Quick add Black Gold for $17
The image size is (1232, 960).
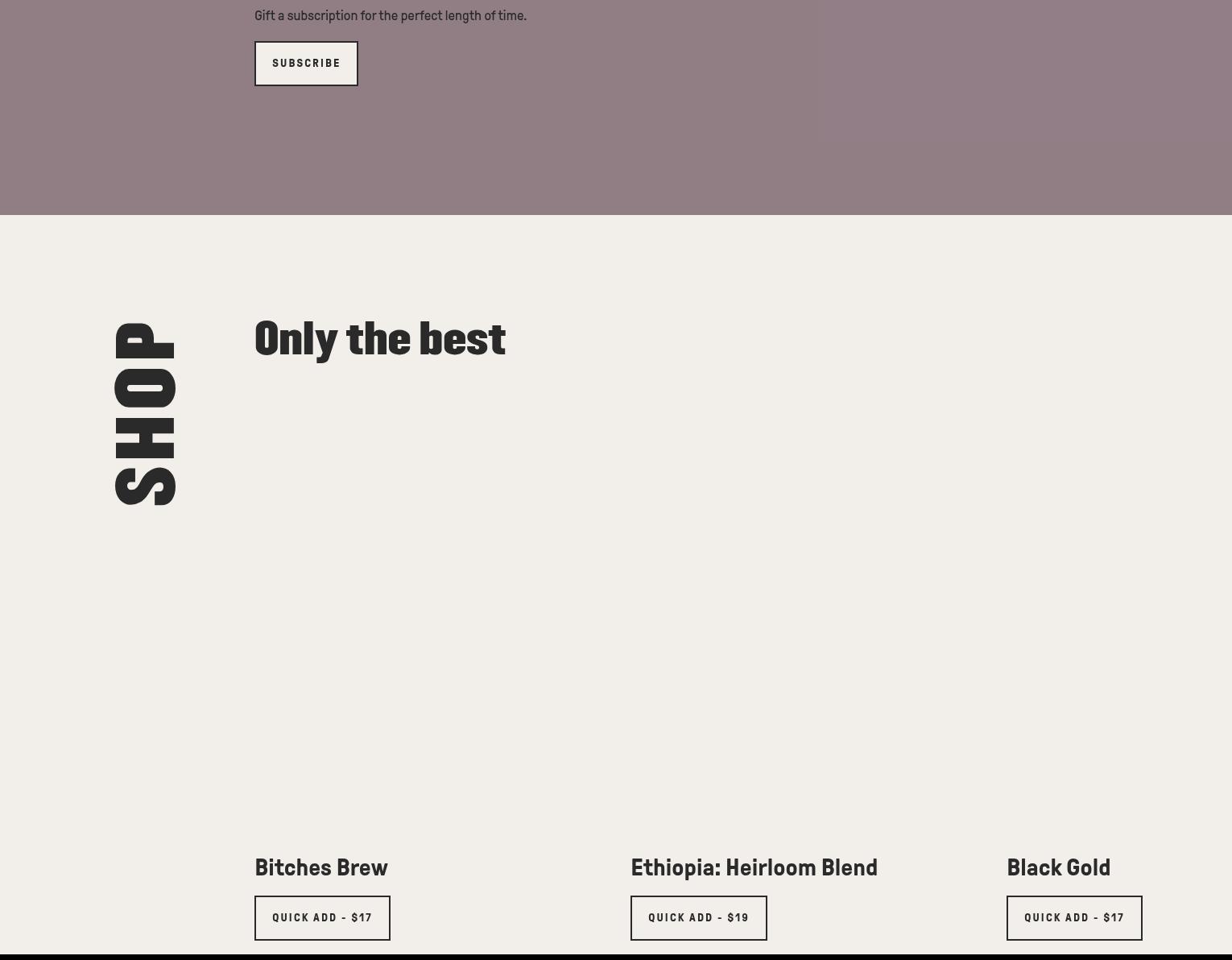coord(1073,918)
